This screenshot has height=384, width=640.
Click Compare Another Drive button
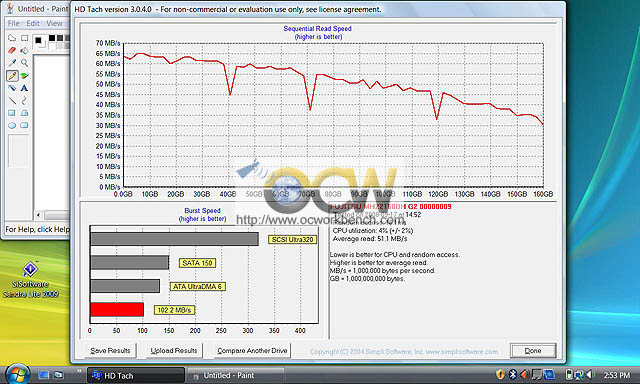pyautogui.click(x=252, y=351)
